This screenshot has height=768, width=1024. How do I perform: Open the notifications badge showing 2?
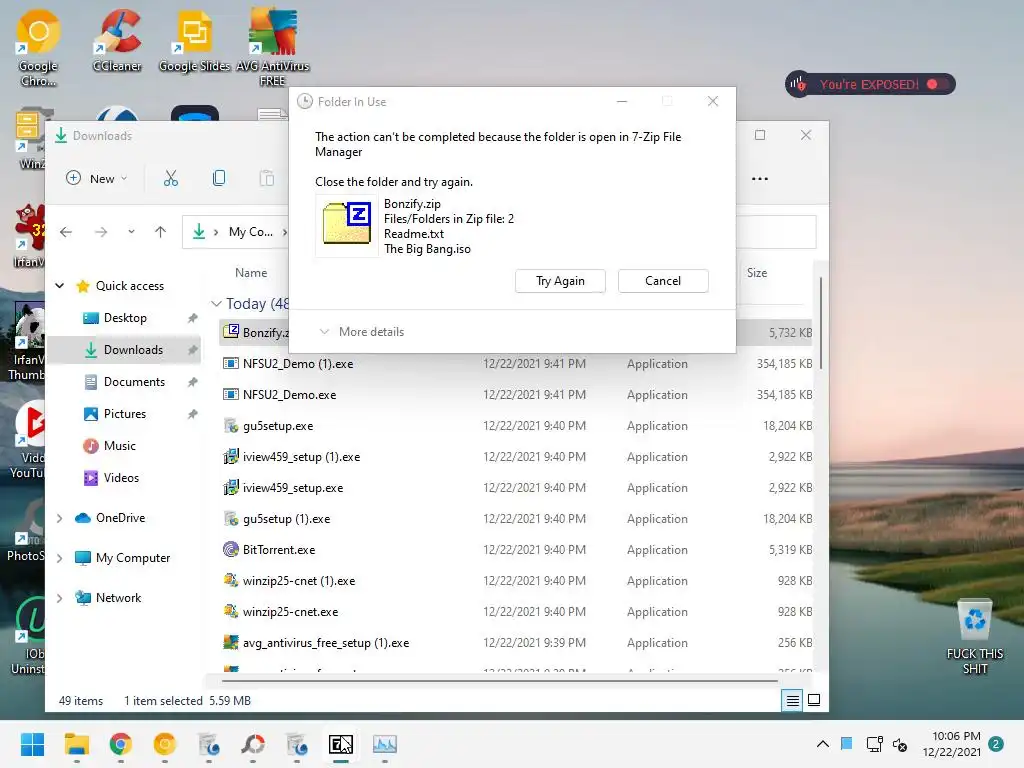(x=996, y=744)
